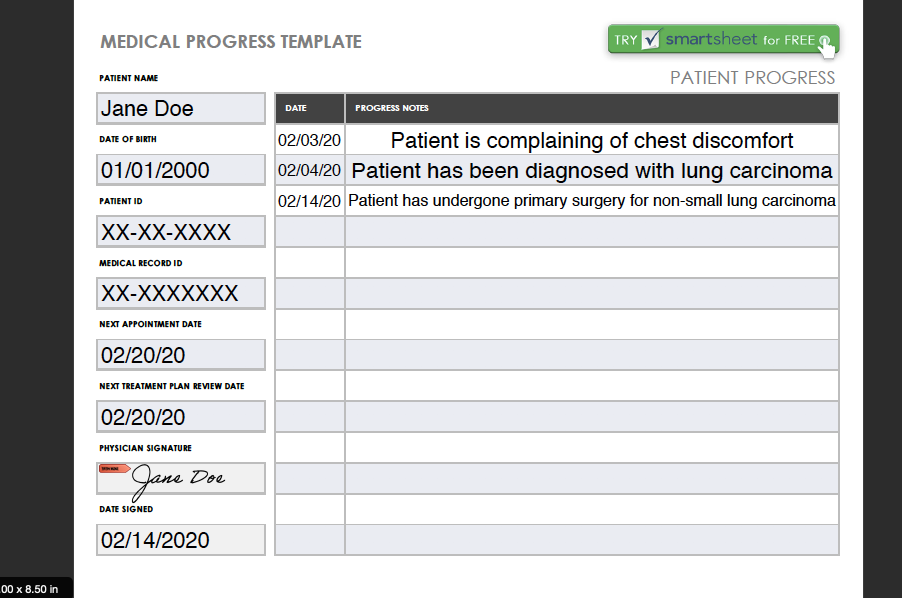Image resolution: width=902 pixels, height=598 pixels.
Task: Click the first empty date cell
Action: coord(309,232)
